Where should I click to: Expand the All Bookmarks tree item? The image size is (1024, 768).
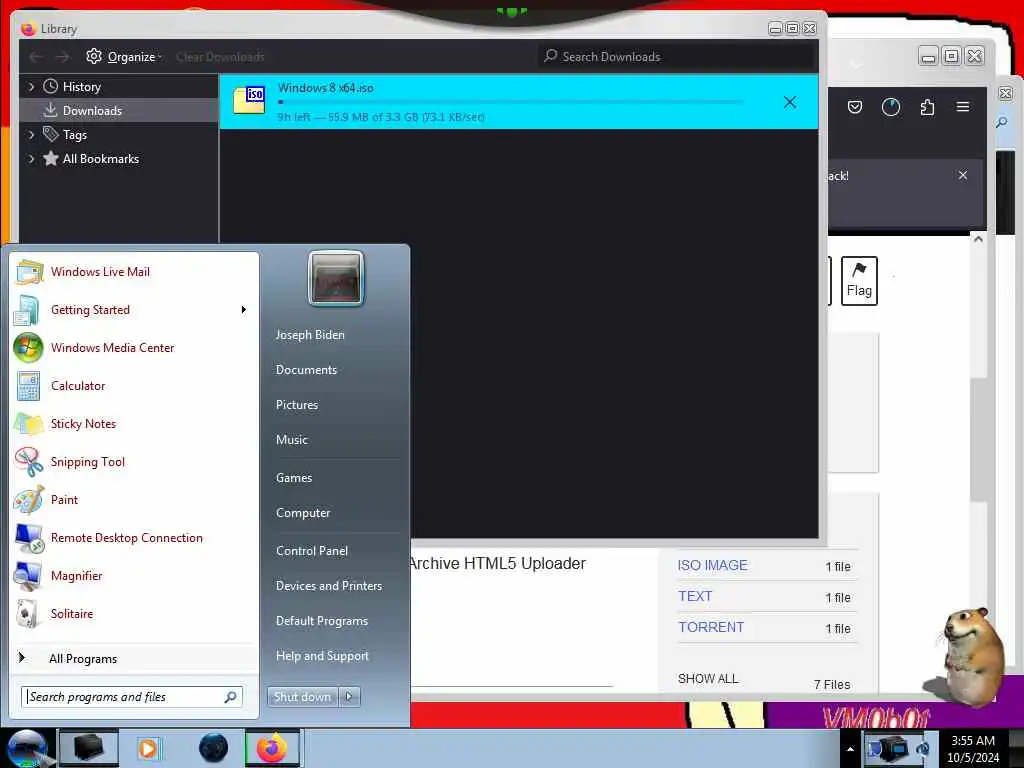point(31,159)
